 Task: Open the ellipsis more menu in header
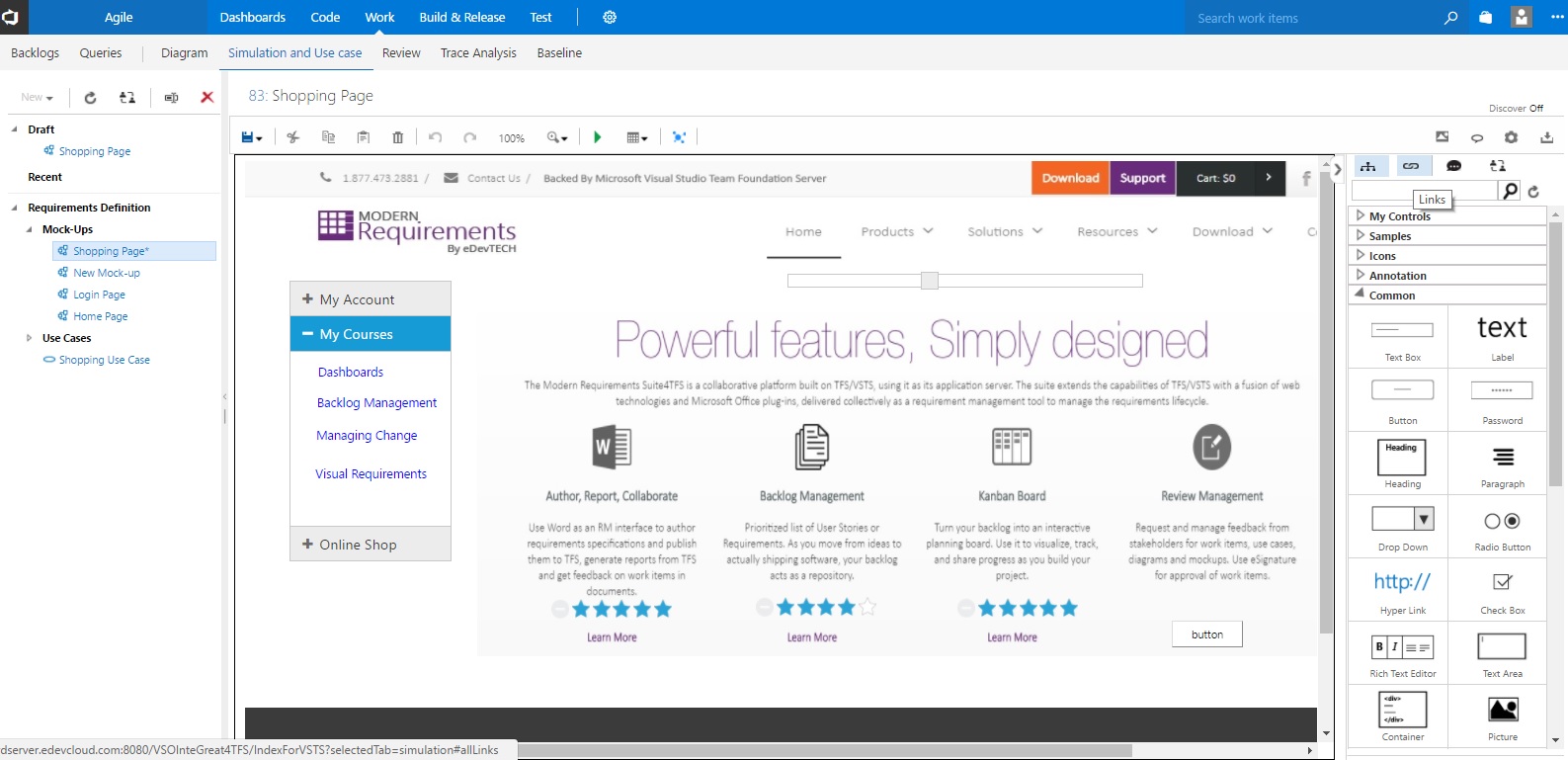1557,18
